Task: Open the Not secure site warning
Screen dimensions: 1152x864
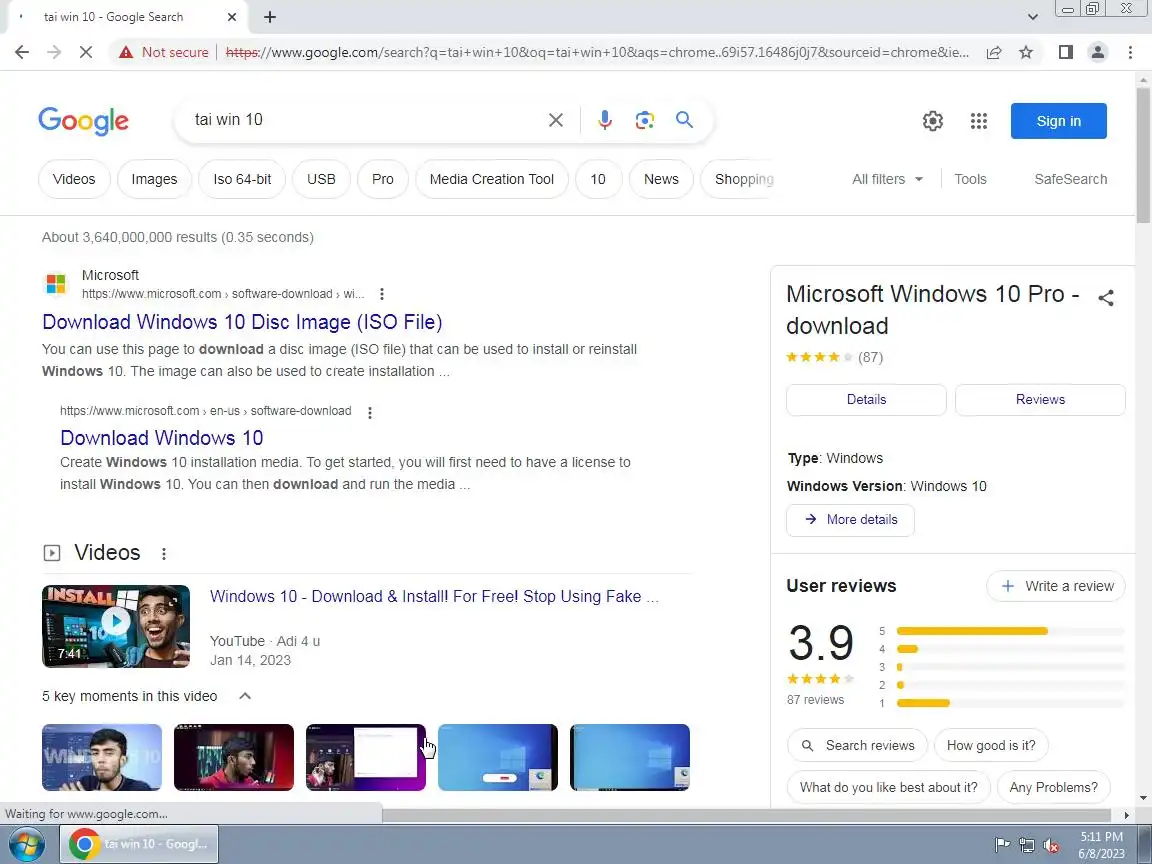Action: 164,52
